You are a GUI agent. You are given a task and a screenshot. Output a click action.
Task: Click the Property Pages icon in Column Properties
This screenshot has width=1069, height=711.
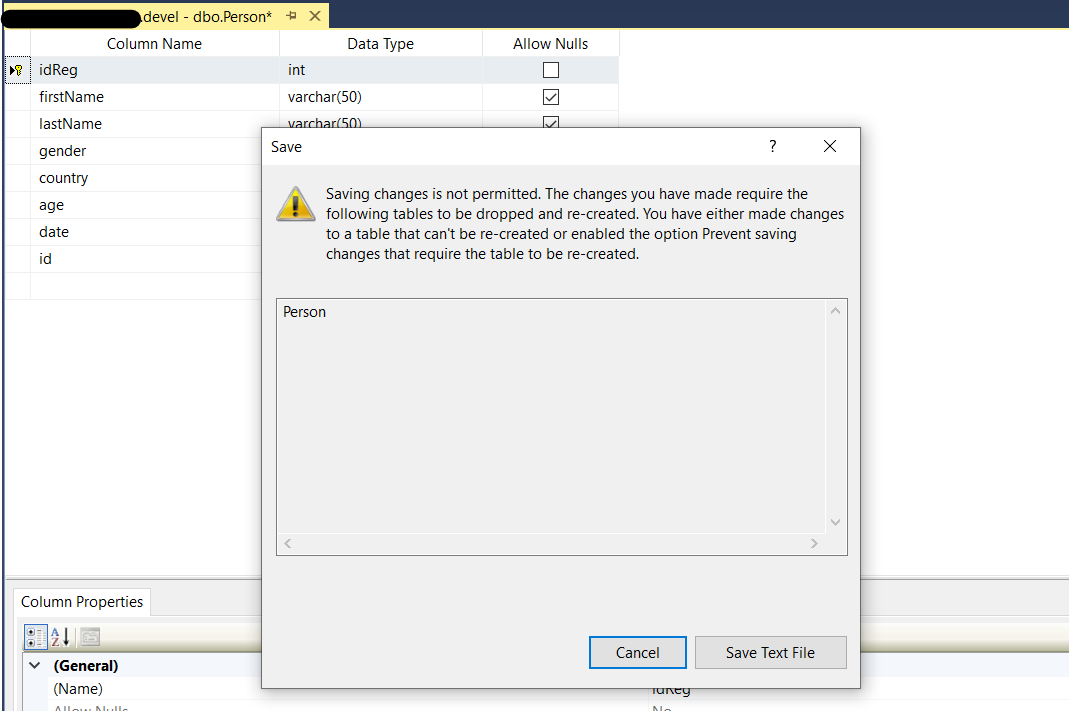[x=89, y=637]
